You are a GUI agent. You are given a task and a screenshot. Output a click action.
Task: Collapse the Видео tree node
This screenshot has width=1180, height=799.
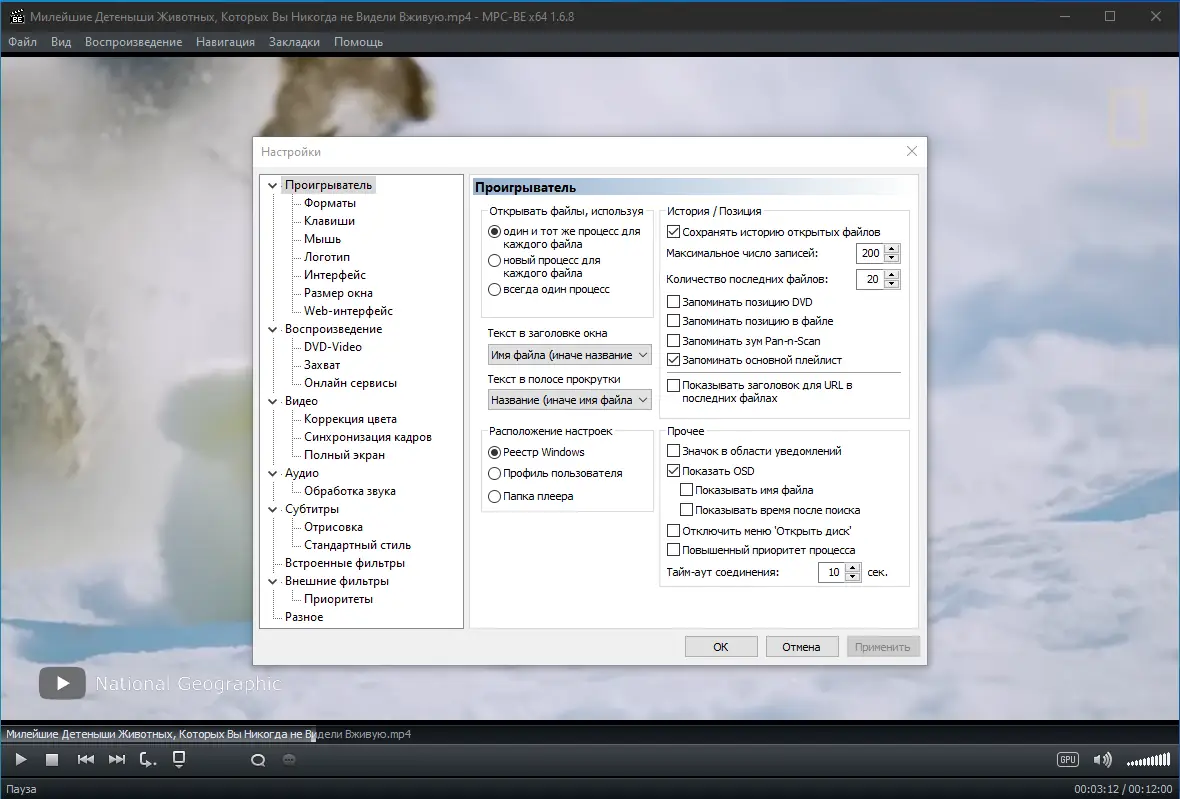[x=272, y=402]
